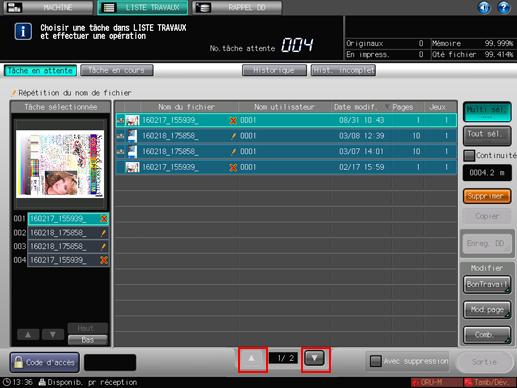Click the orange Supprimer button
517x388 pixels.
(487, 196)
